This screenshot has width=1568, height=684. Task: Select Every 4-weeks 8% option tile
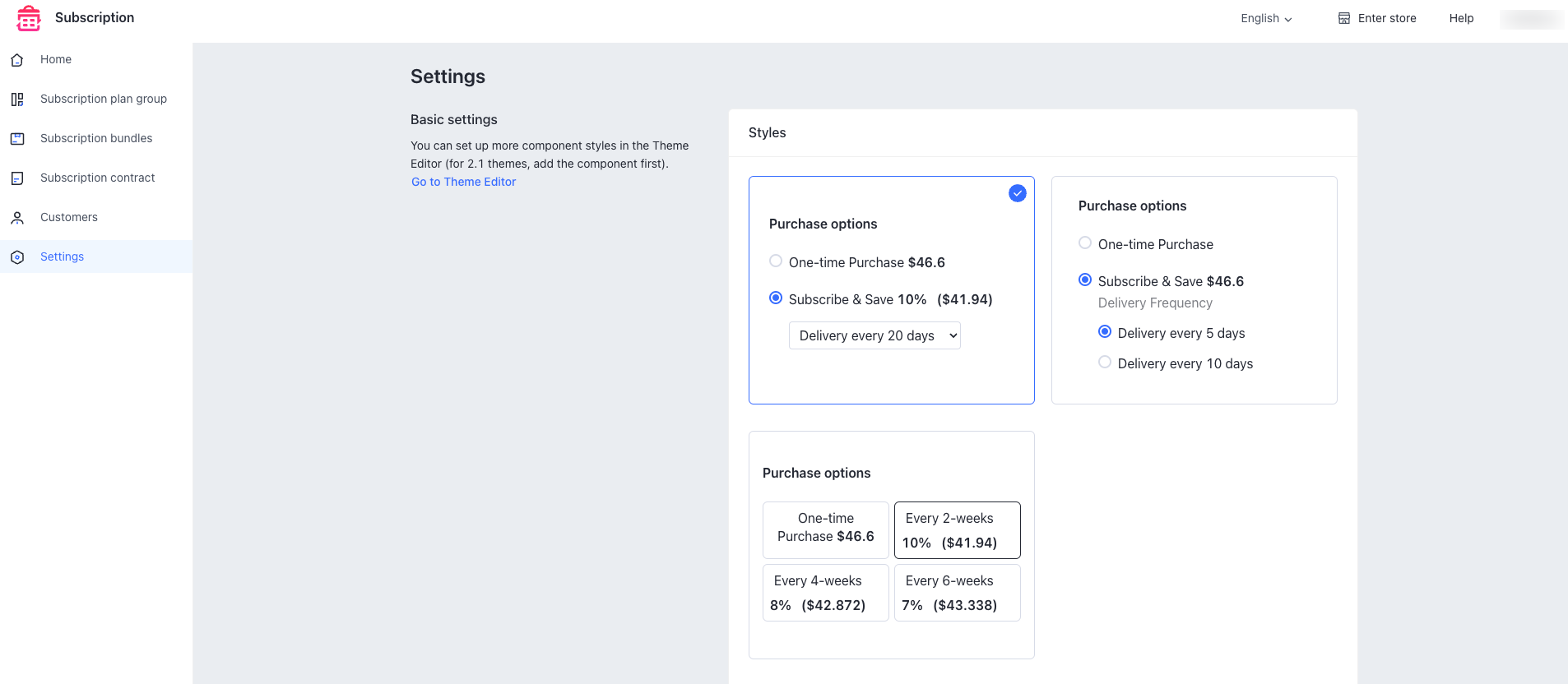pos(826,592)
